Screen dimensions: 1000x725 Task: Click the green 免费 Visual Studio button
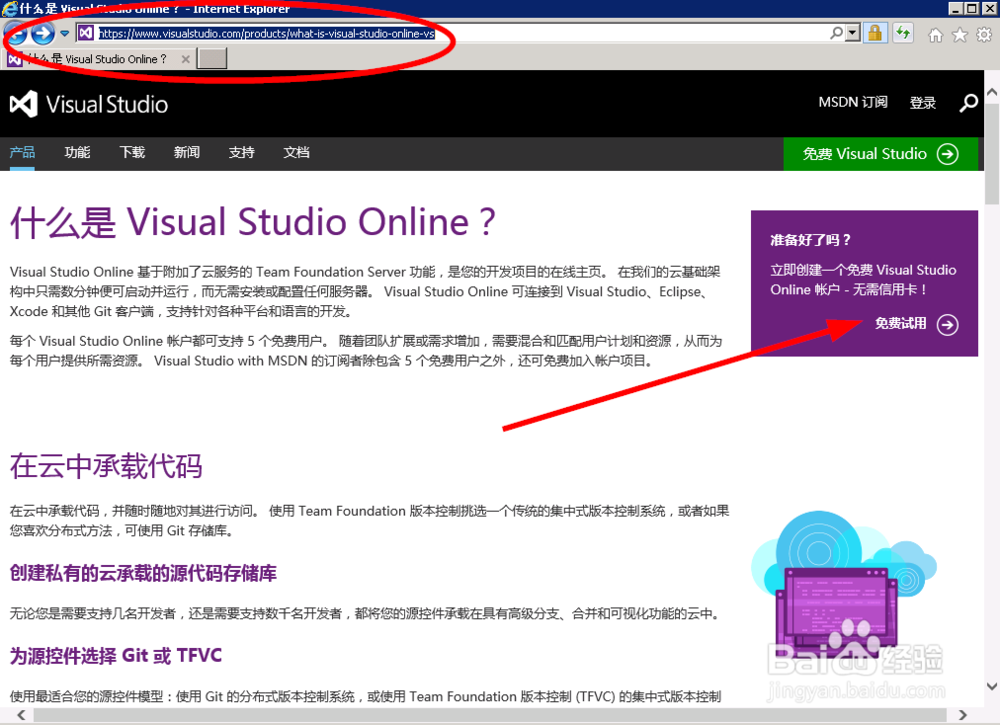pyautogui.click(x=881, y=154)
